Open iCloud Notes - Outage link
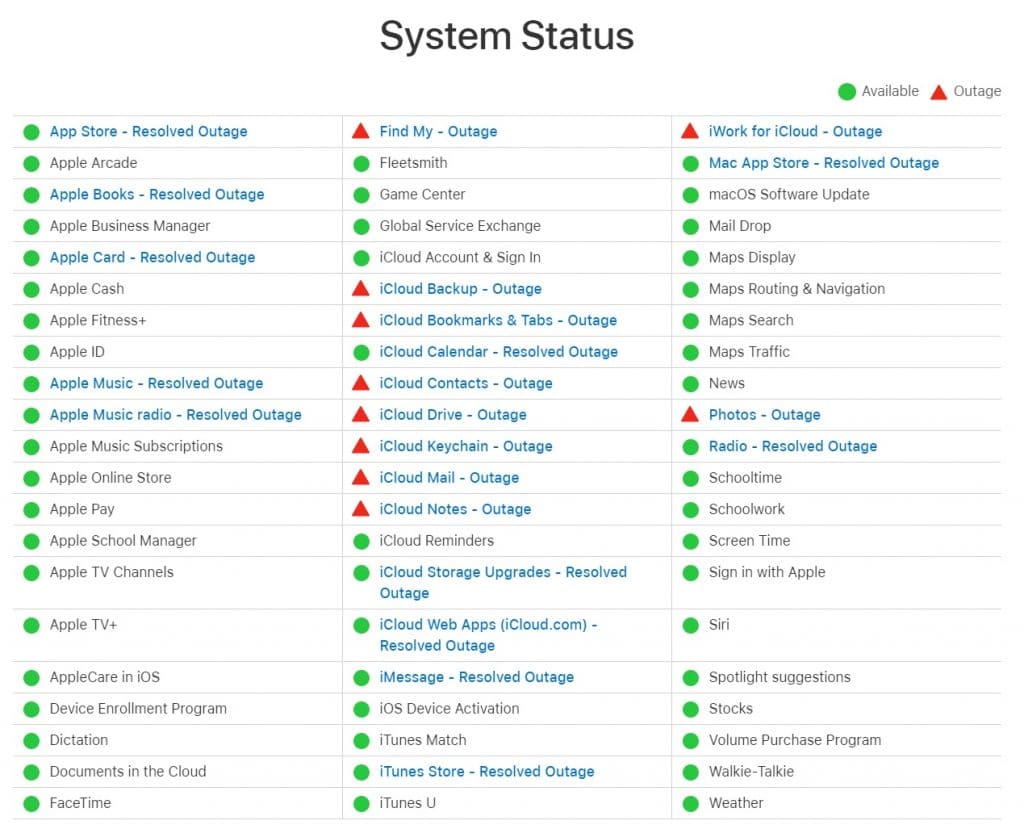1024x829 pixels. click(x=455, y=509)
